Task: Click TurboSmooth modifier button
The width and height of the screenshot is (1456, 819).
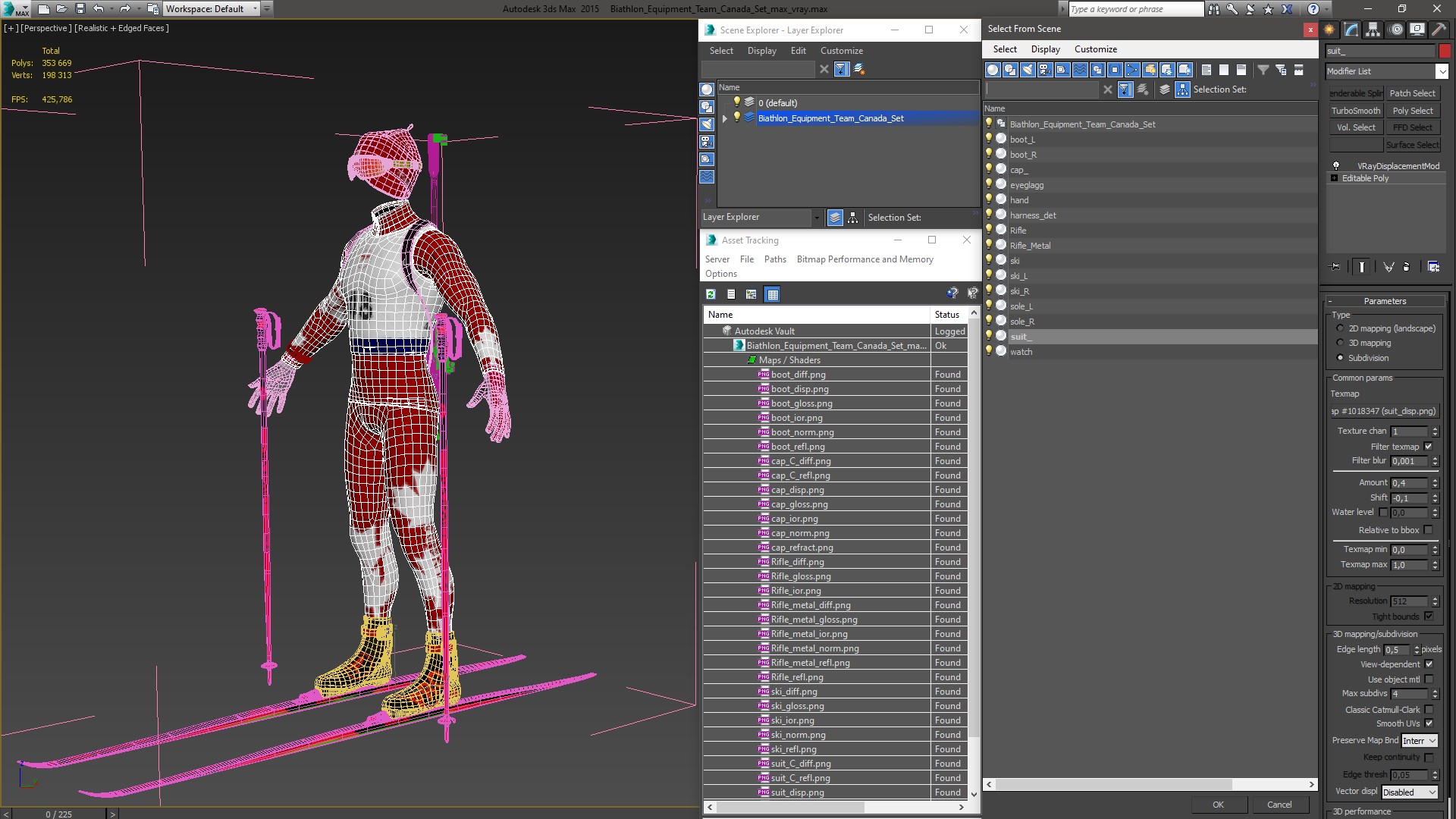Action: (1356, 111)
